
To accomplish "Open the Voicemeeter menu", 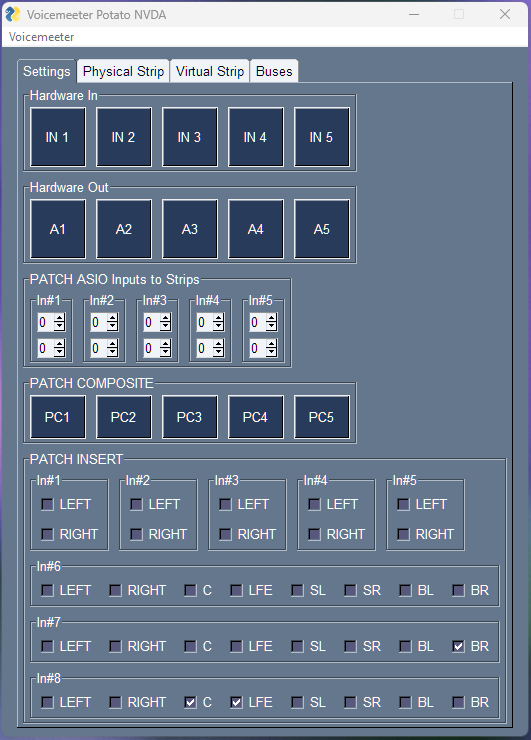I will tap(41, 37).
